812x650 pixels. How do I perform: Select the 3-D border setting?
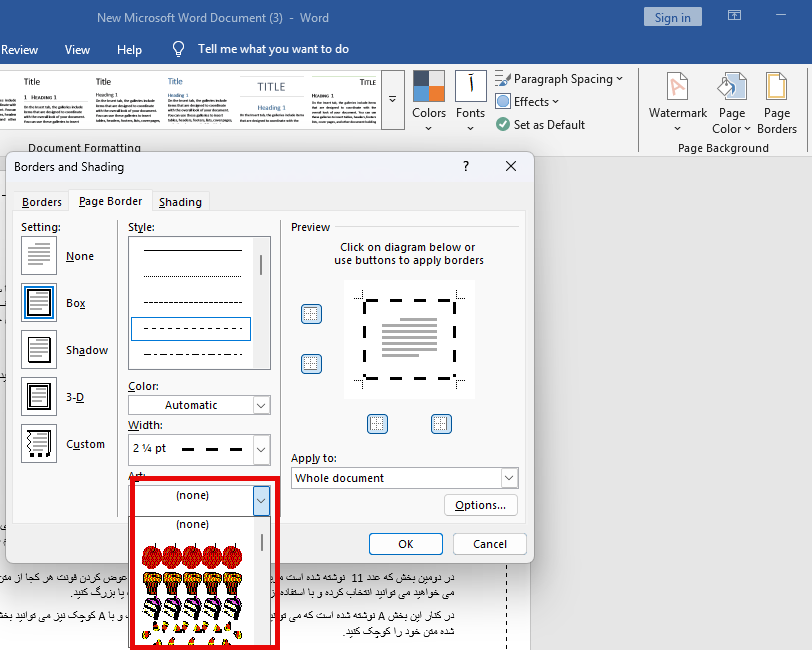pos(39,397)
